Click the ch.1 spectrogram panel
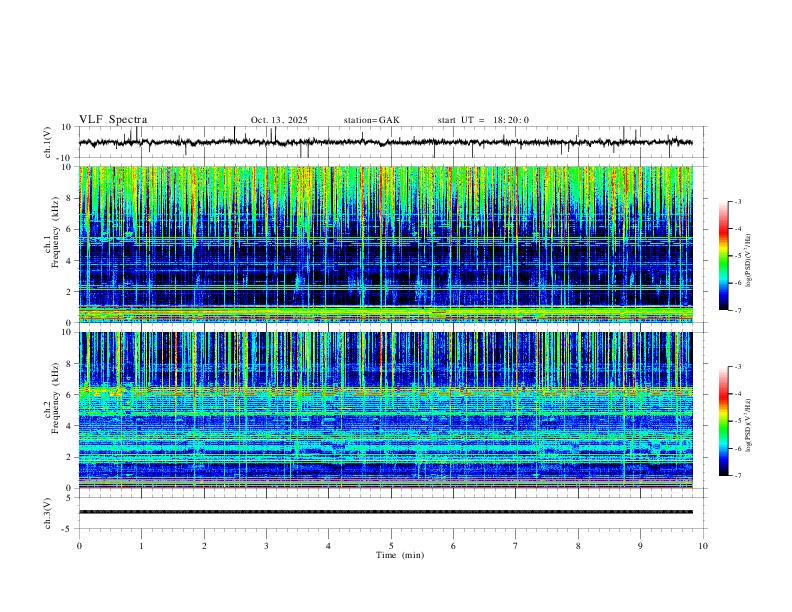The height and width of the screenshot is (612, 792). [385, 244]
